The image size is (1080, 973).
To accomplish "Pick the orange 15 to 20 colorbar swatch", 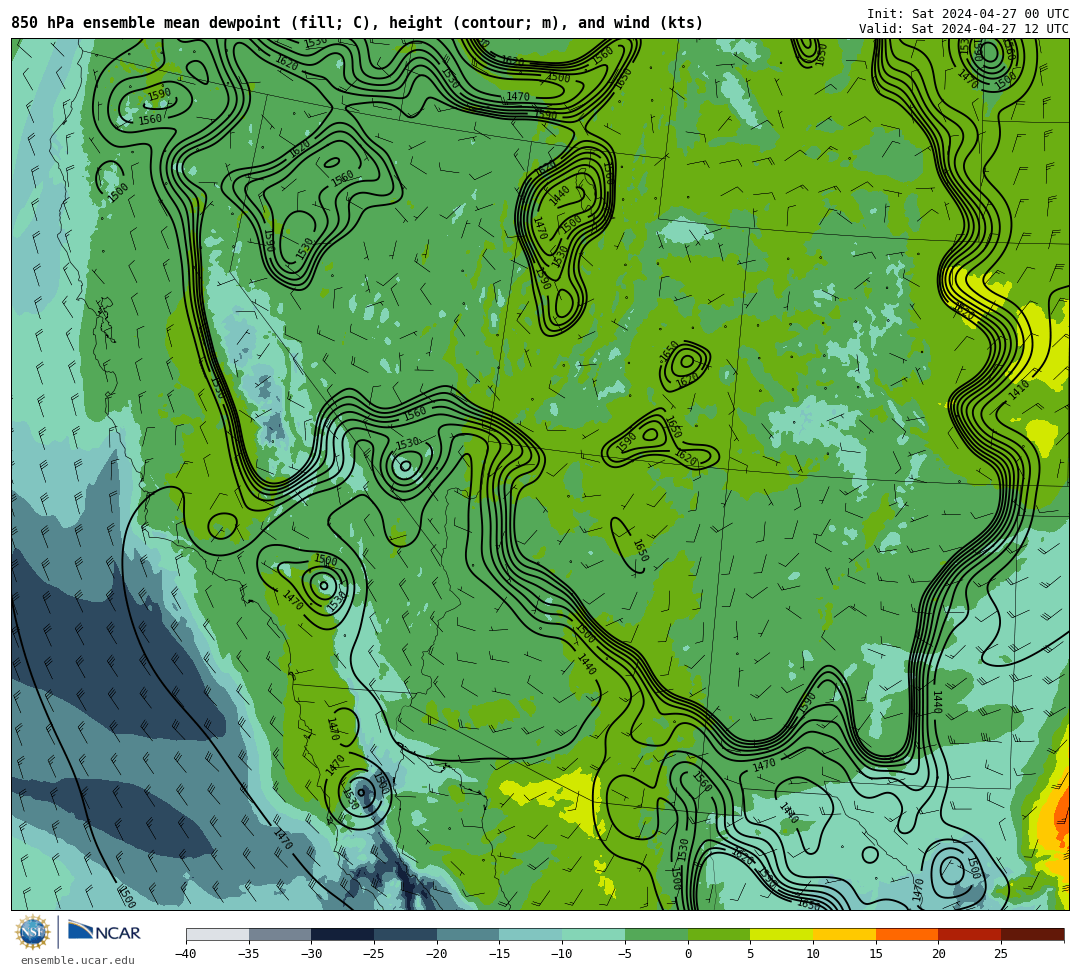I will (907, 934).
